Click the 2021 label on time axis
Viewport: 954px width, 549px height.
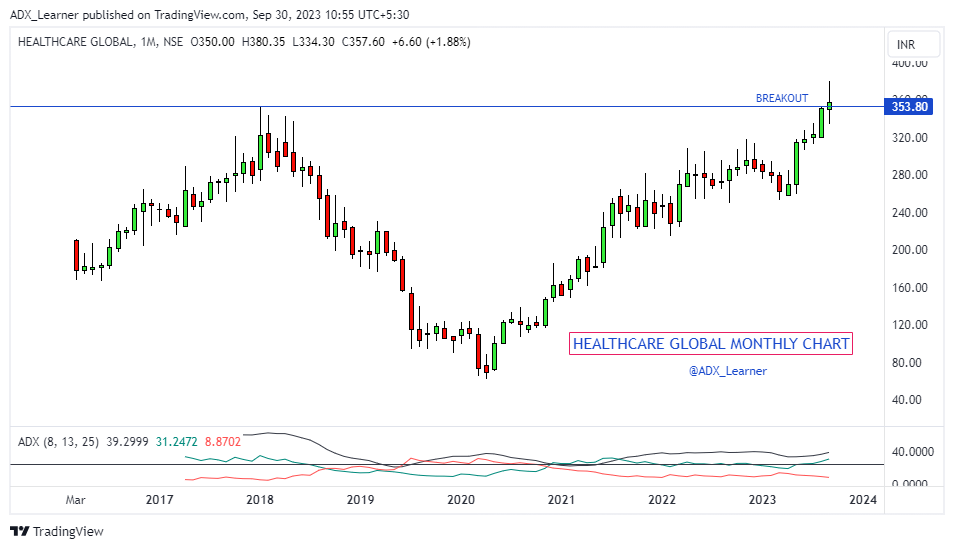(x=561, y=500)
